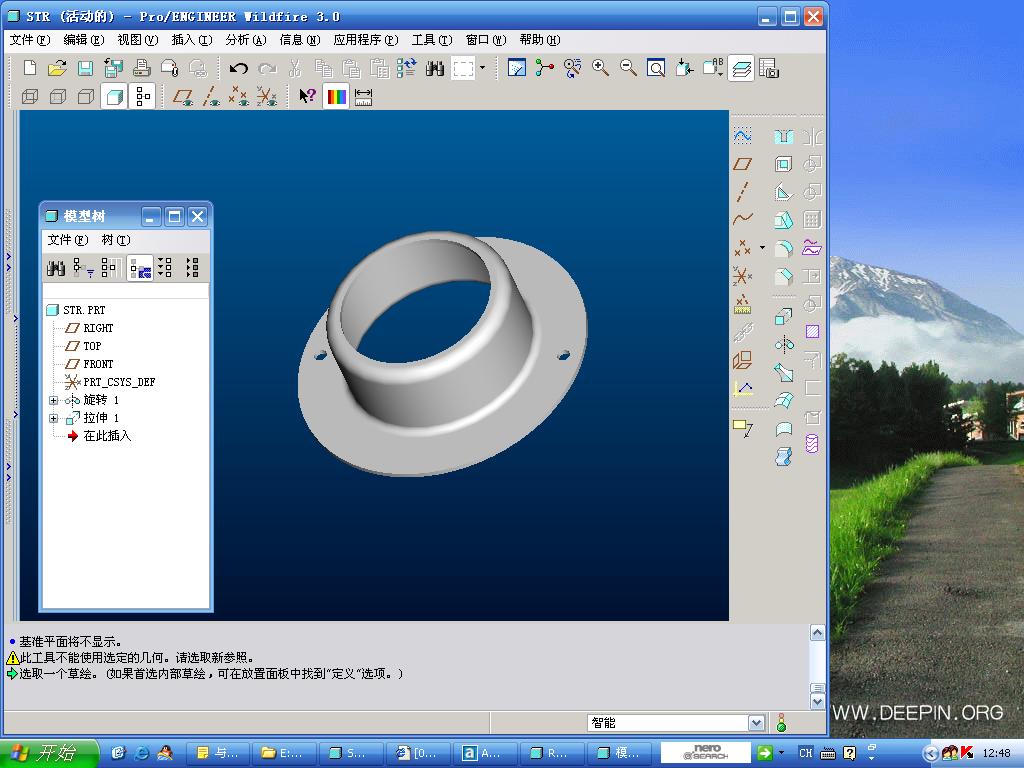This screenshot has width=1024, height=768.
Task: Open a file via the folder icon
Action: click(57, 68)
